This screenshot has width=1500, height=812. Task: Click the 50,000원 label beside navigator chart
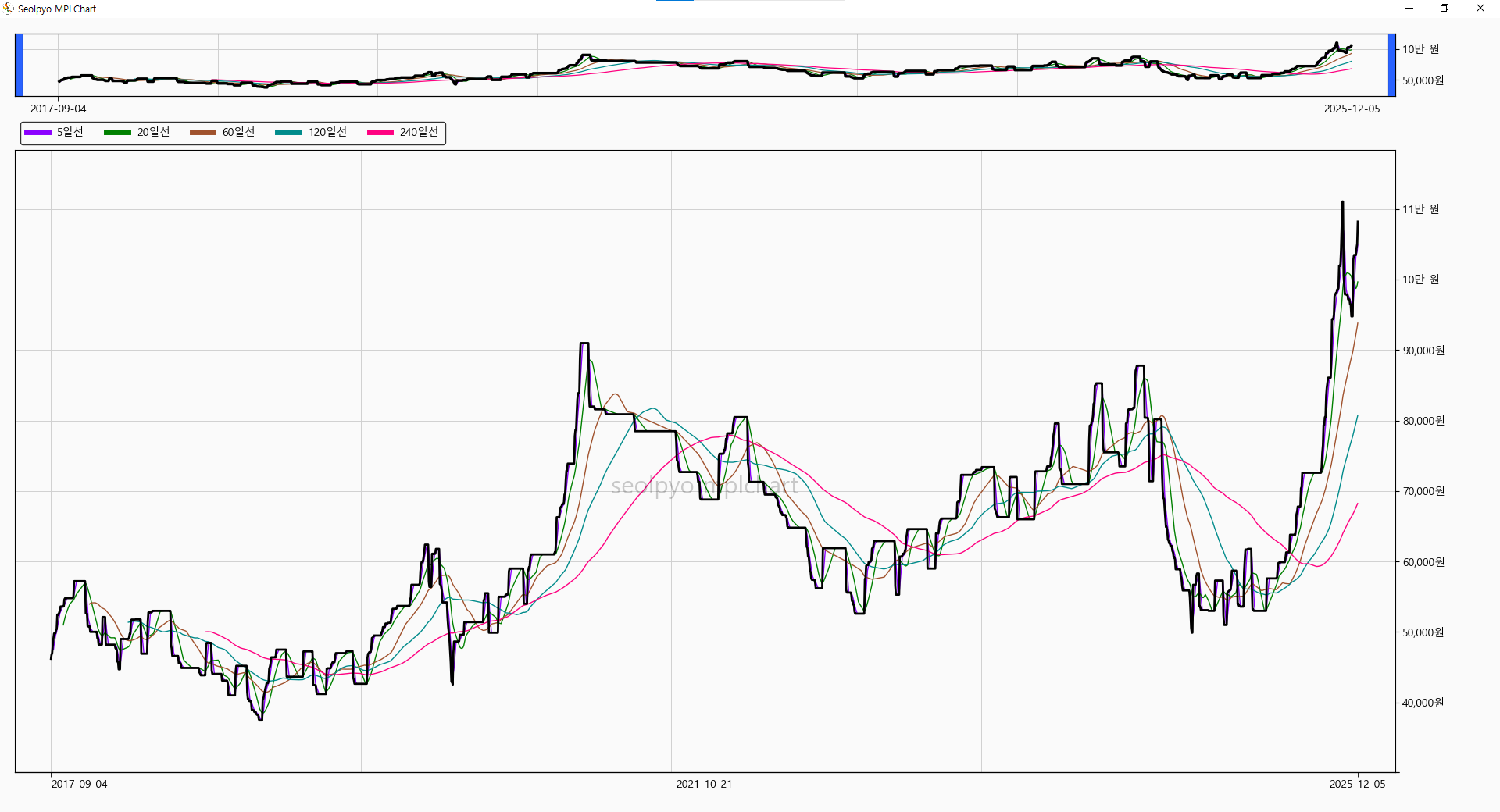click(1423, 80)
